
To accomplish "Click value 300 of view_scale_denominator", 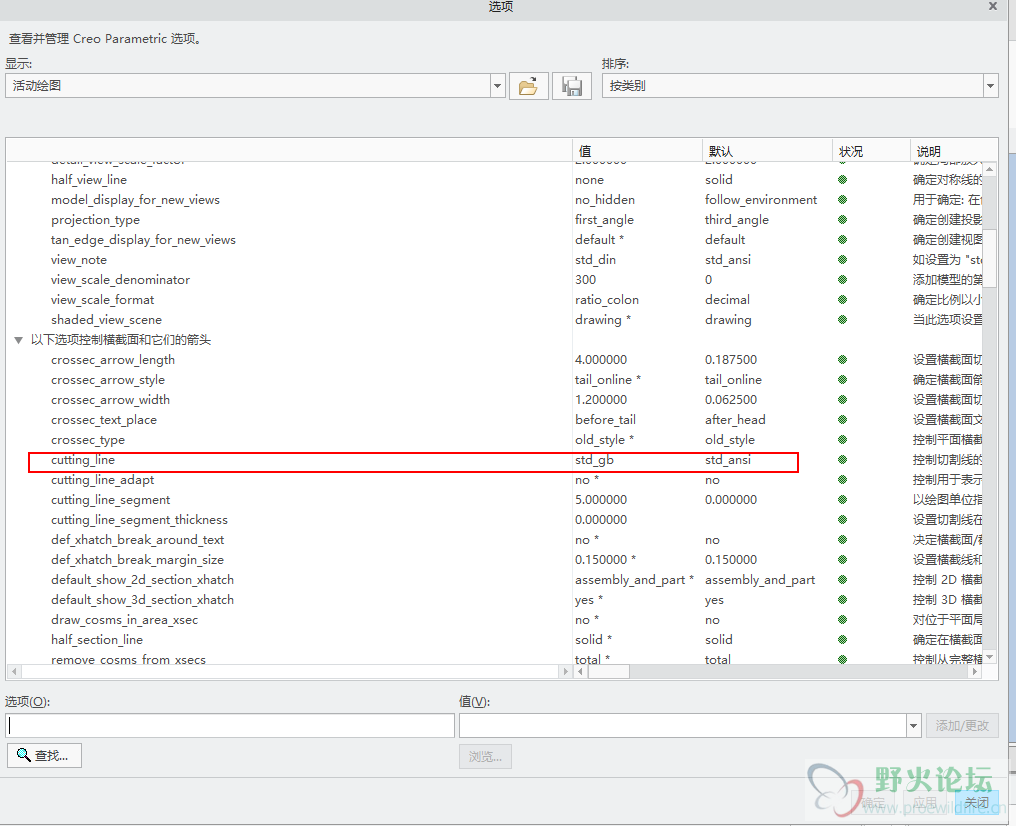I will 585,280.
